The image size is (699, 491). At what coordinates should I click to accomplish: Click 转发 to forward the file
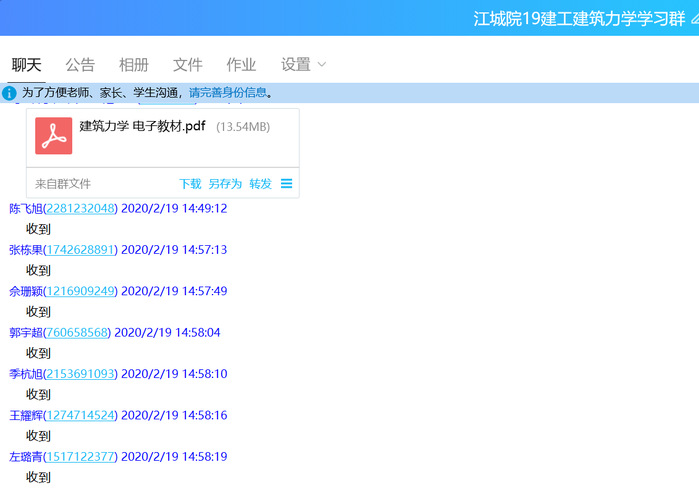tap(260, 184)
